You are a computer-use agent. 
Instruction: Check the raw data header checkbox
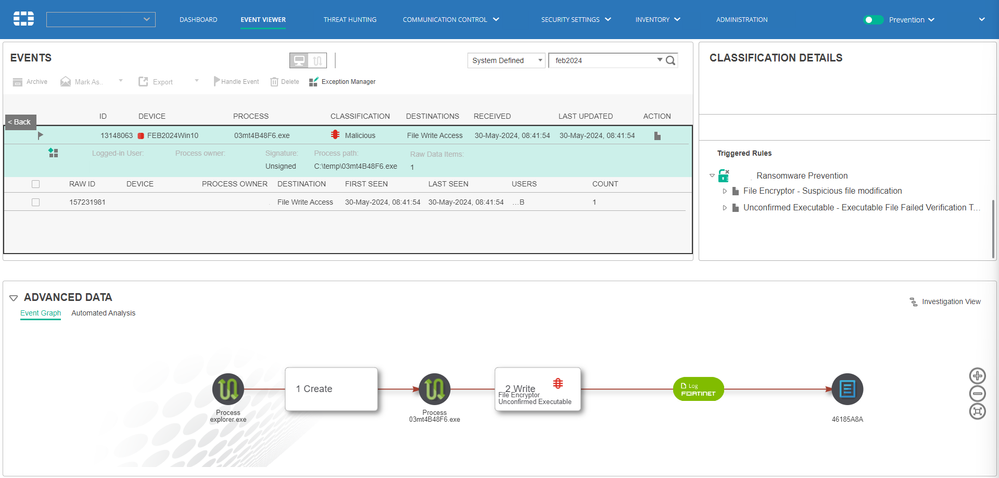(x=36, y=184)
